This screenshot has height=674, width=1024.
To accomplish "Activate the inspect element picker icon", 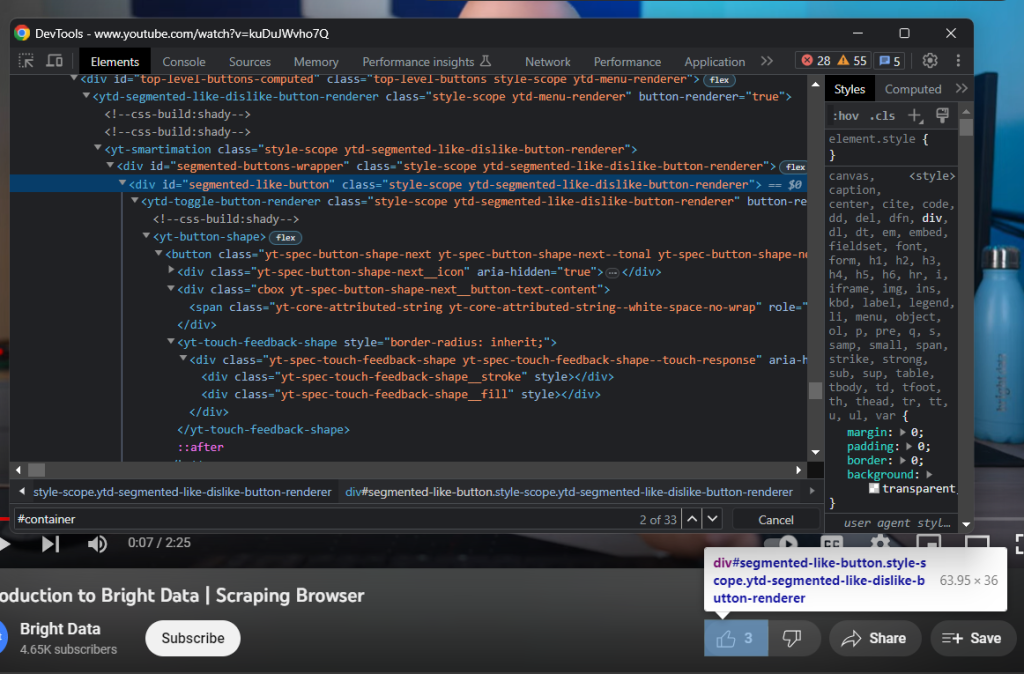I will [27, 61].
